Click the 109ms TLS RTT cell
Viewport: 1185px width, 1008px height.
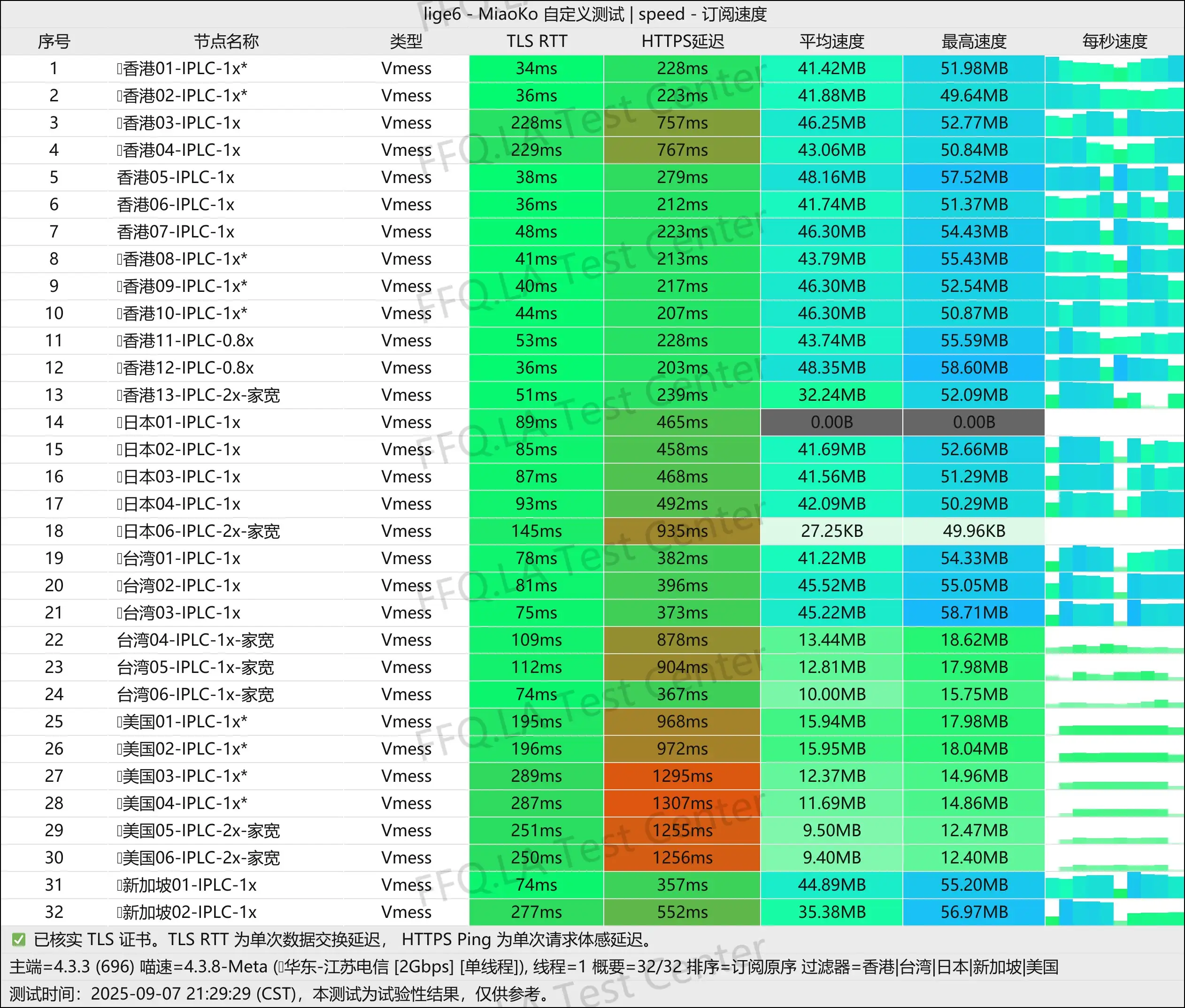point(536,640)
